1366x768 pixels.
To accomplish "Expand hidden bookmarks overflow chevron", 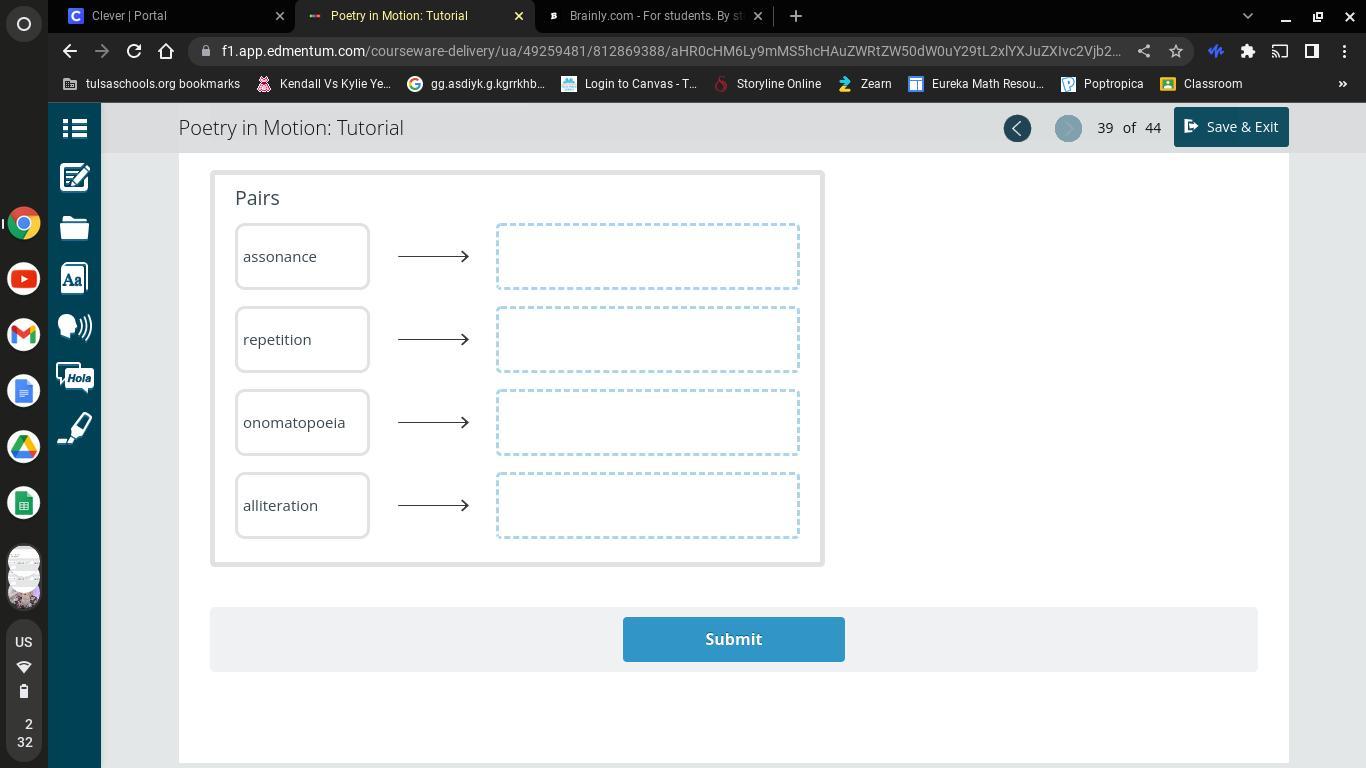I will [1343, 84].
